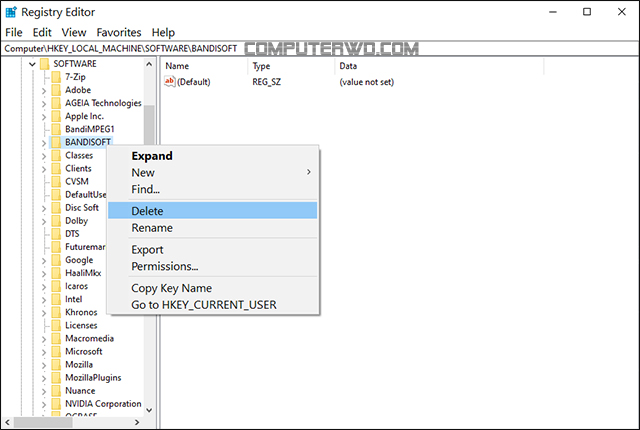Select Rename in the context menu
The height and width of the screenshot is (430, 640).
(x=213, y=228)
